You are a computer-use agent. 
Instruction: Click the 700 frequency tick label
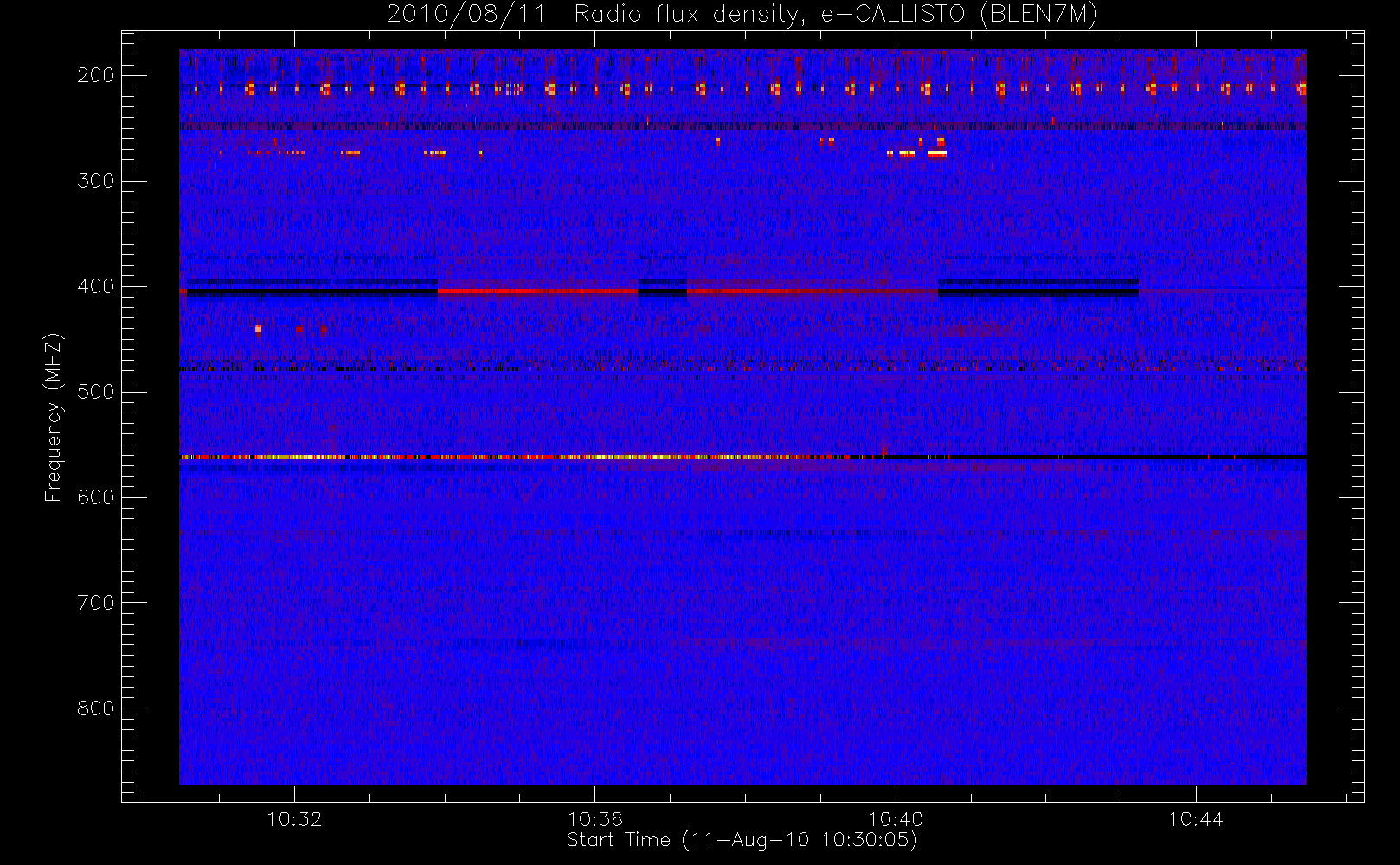(x=95, y=603)
